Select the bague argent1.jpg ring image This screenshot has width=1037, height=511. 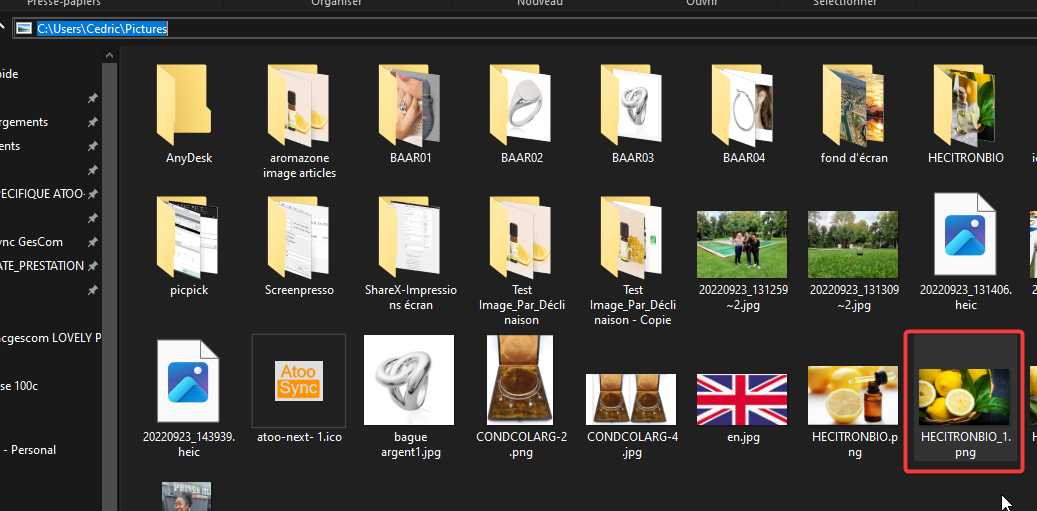click(x=409, y=380)
